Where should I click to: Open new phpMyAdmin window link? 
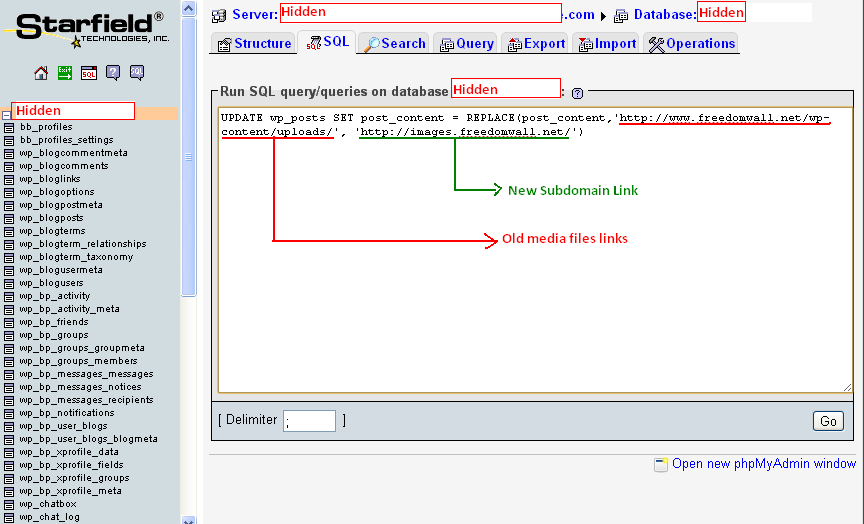tap(763, 464)
